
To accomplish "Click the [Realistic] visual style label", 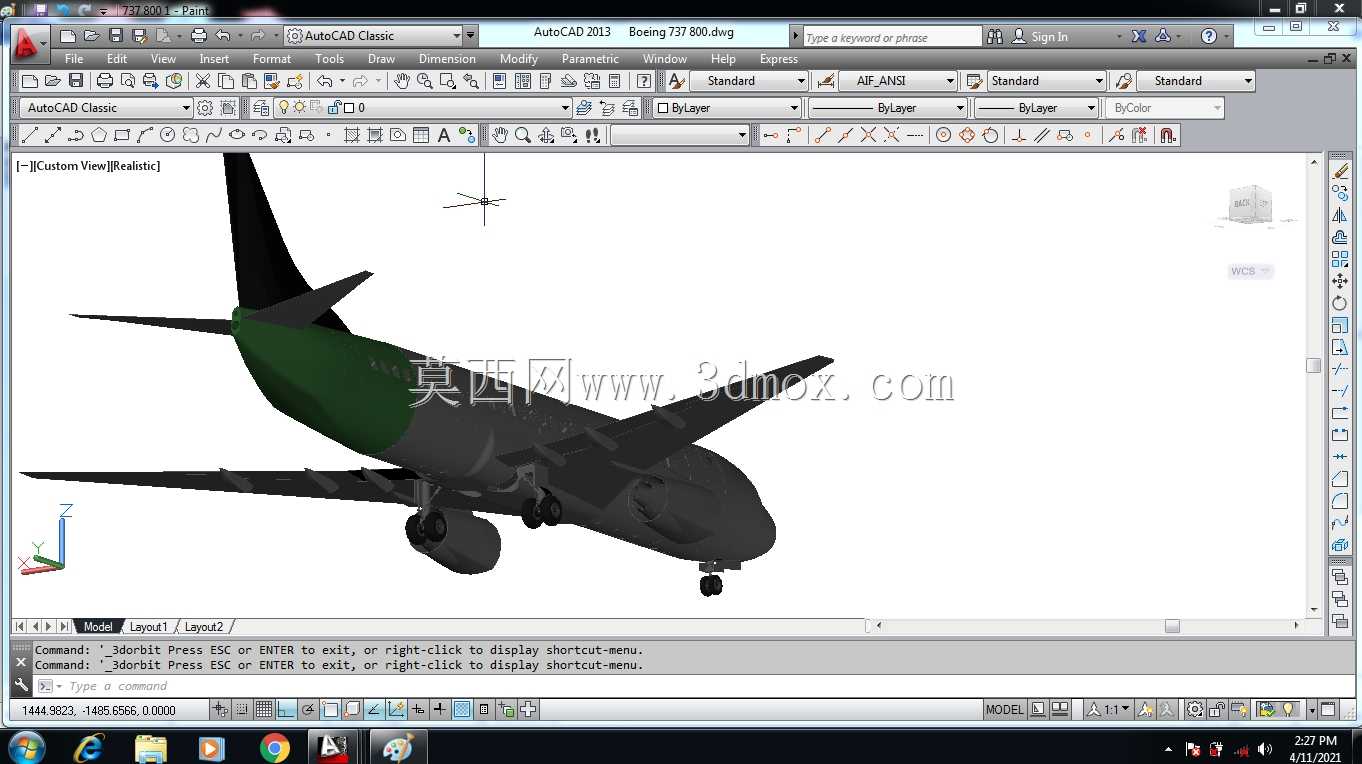I will pyautogui.click(x=135, y=166).
